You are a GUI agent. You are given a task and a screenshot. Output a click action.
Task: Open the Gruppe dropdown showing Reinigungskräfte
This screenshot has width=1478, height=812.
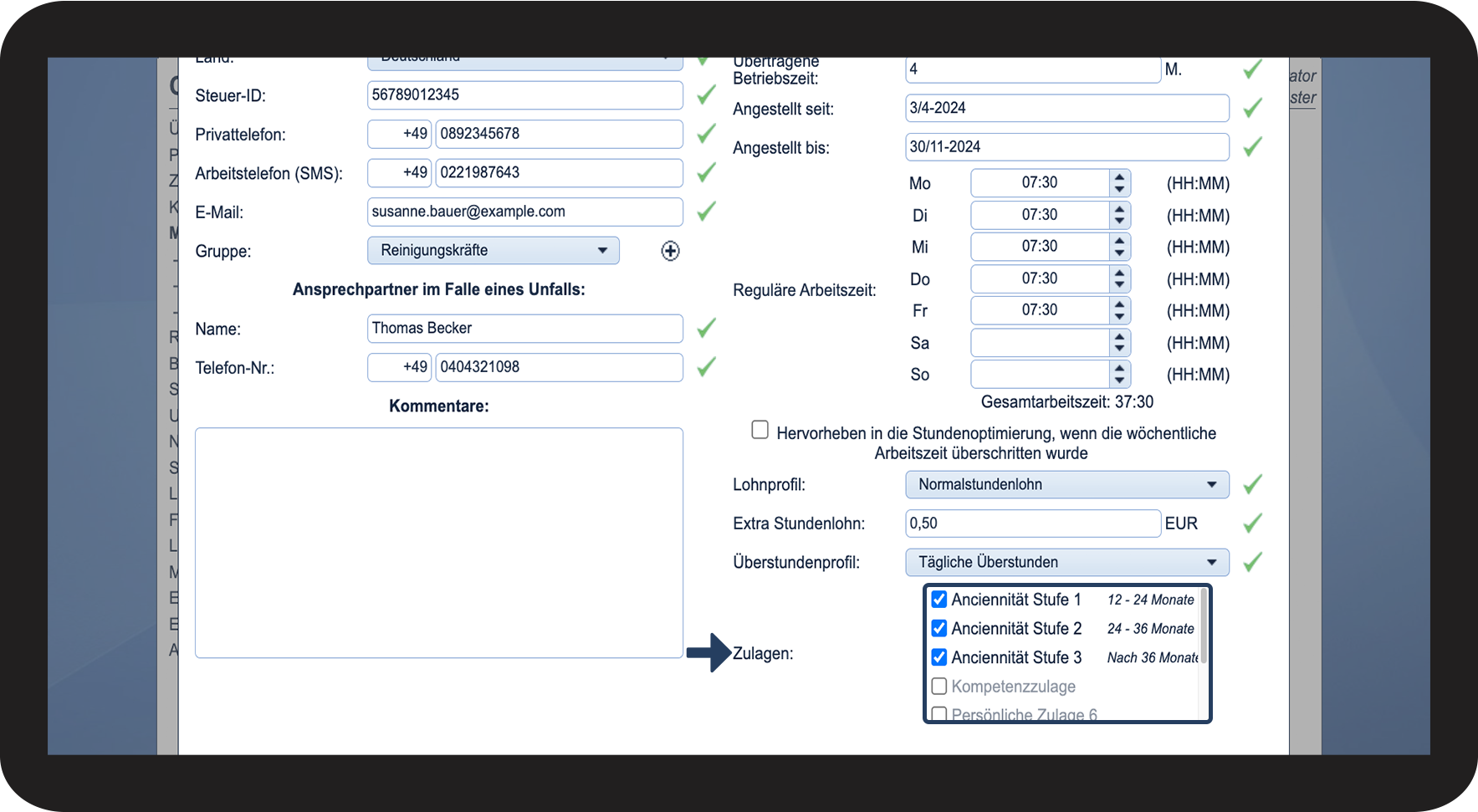click(493, 251)
